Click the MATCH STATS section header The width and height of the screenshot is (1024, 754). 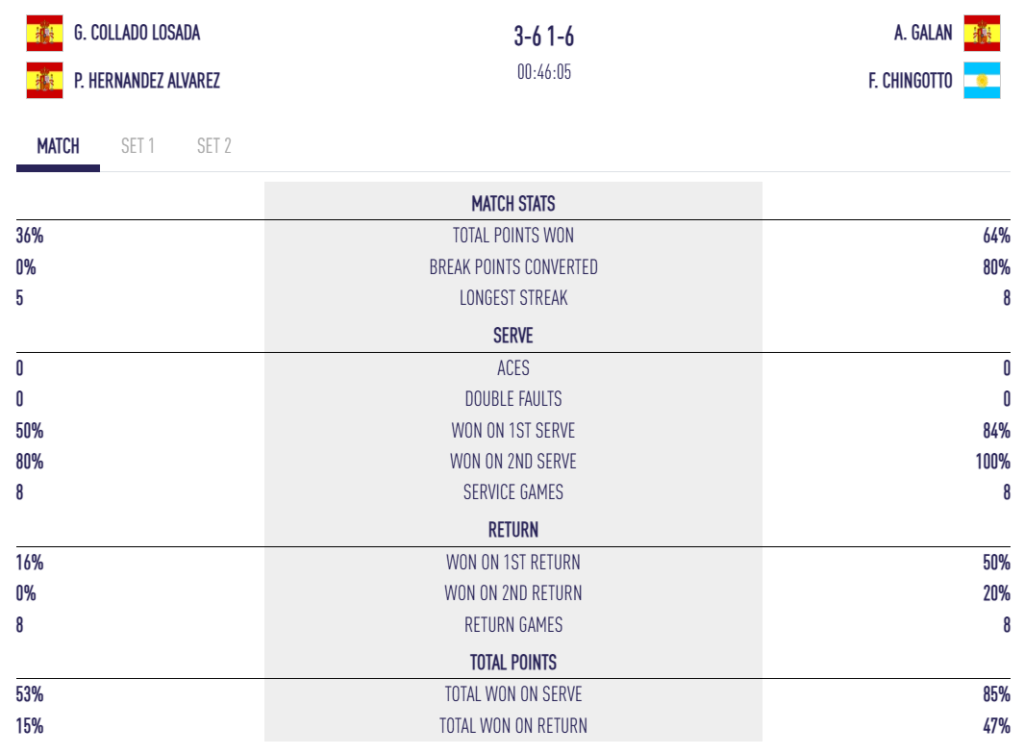513,204
